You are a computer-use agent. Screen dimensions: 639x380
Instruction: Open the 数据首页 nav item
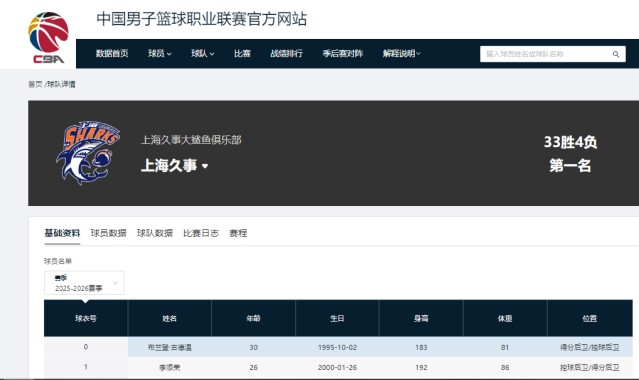(112, 53)
